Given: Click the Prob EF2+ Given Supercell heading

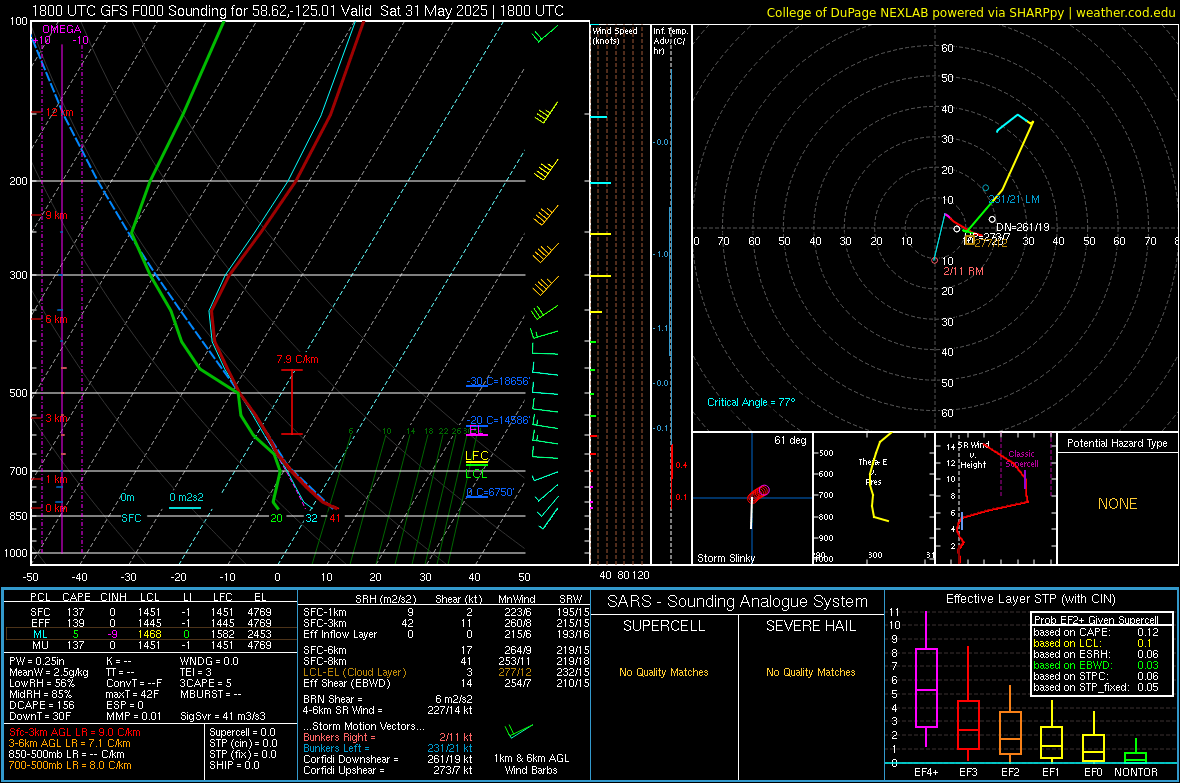Looking at the screenshot, I should click(1096, 620).
